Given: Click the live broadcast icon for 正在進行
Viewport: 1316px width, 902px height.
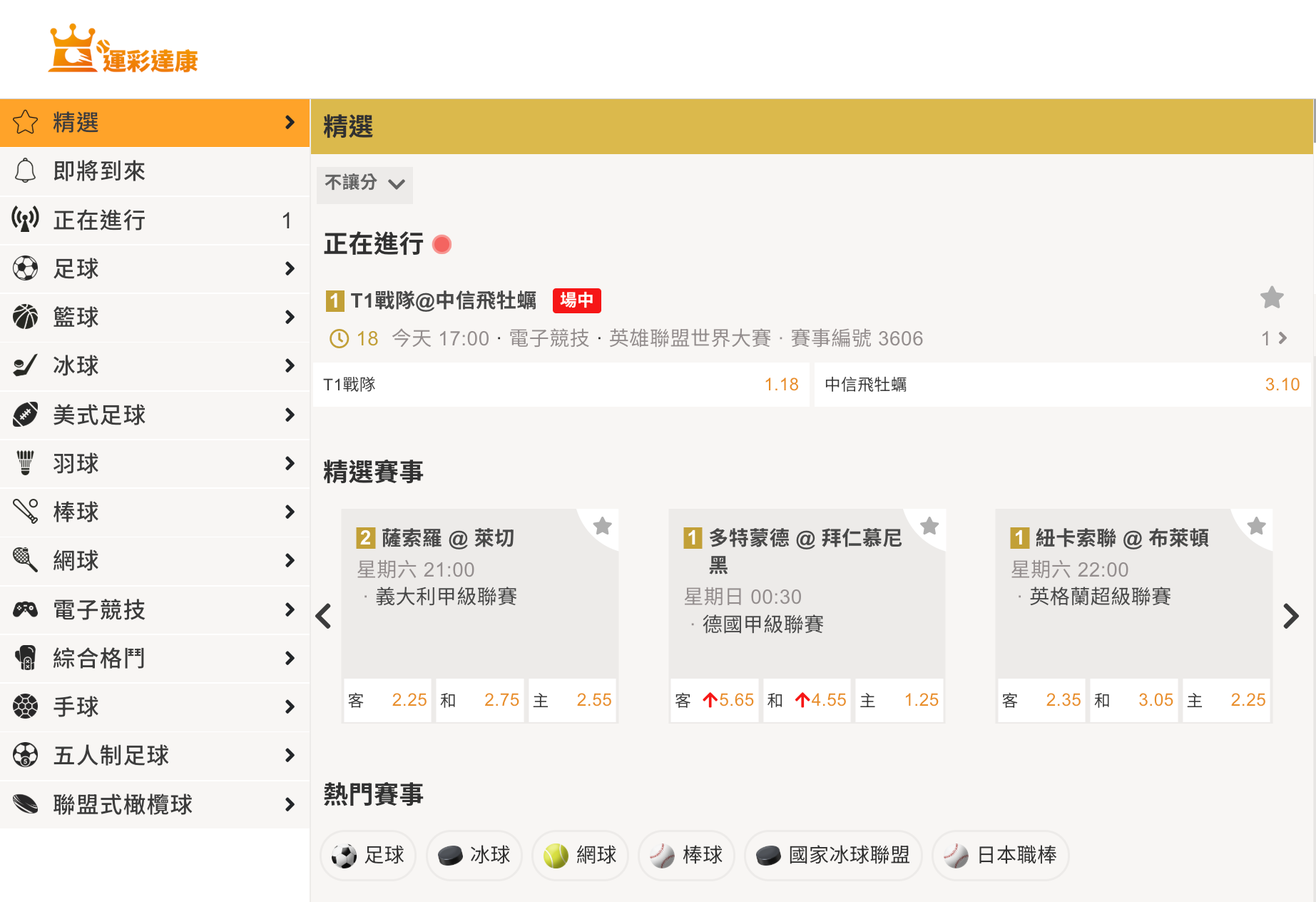Looking at the screenshot, I should (x=26, y=220).
